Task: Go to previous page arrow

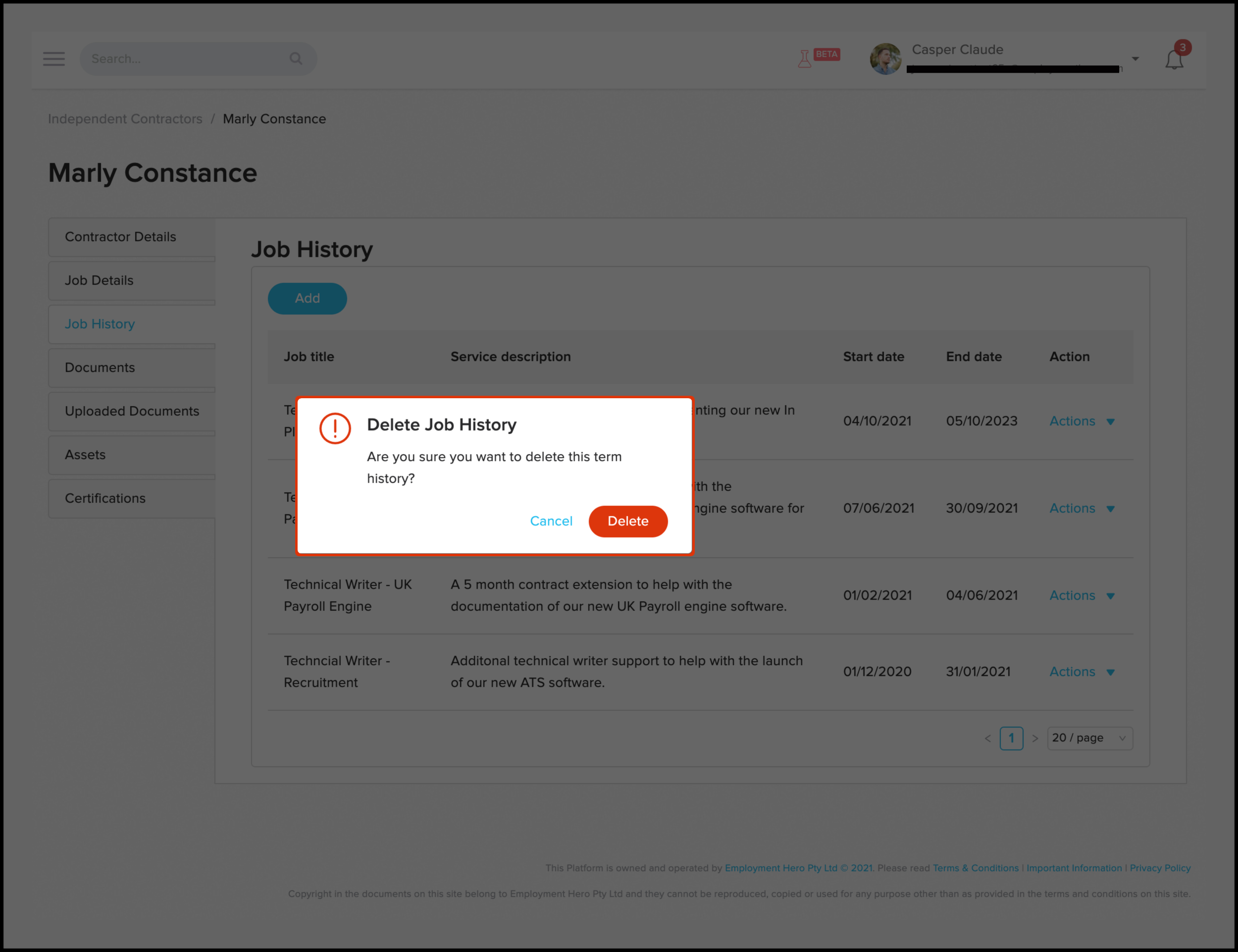Action: [x=988, y=739]
